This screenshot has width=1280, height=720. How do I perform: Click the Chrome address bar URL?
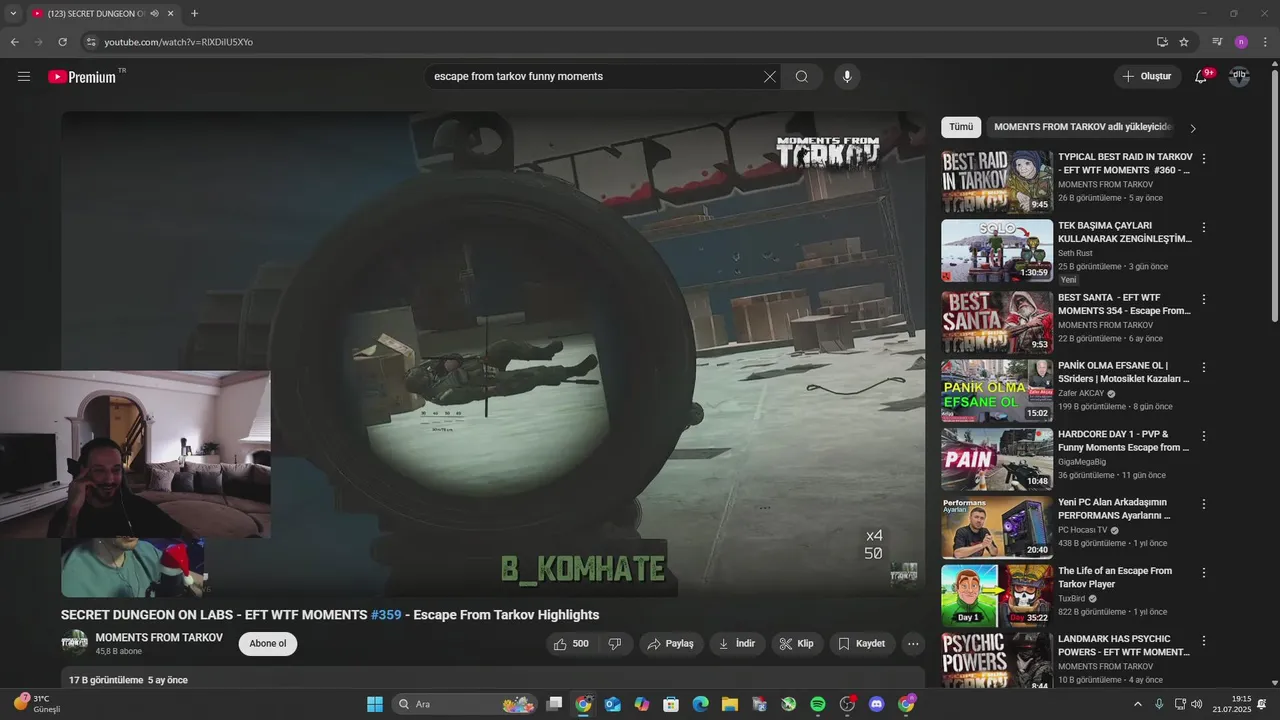tap(178, 42)
